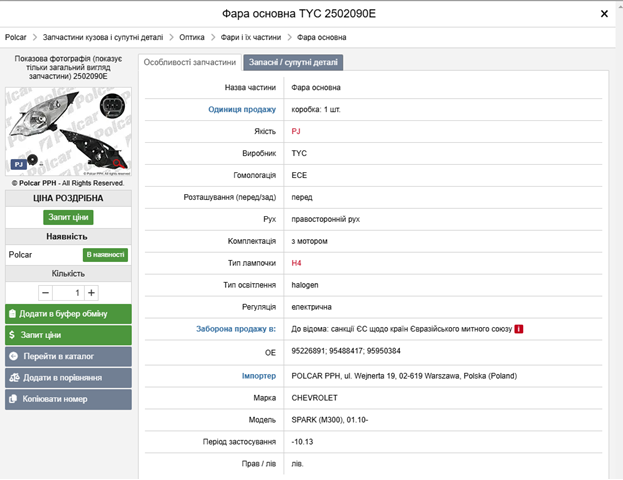This screenshot has height=480, width=623.
Task: Click Додати в буфер обміну button
Action: (68, 314)
